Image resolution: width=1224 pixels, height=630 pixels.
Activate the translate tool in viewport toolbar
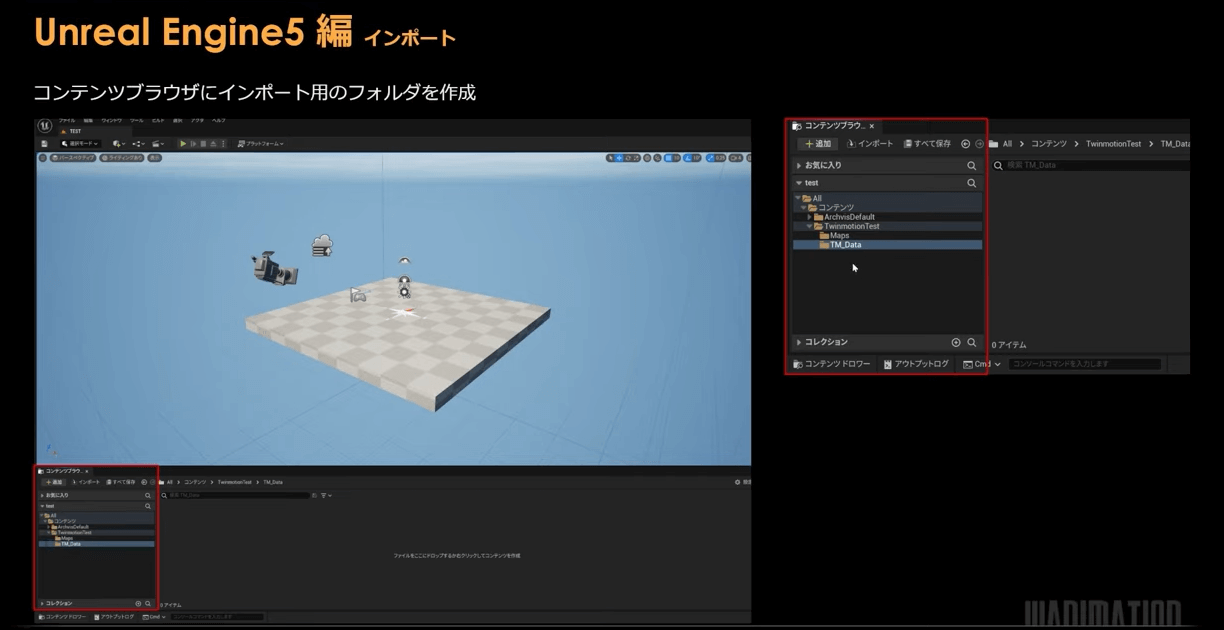[x=619, y=158]
